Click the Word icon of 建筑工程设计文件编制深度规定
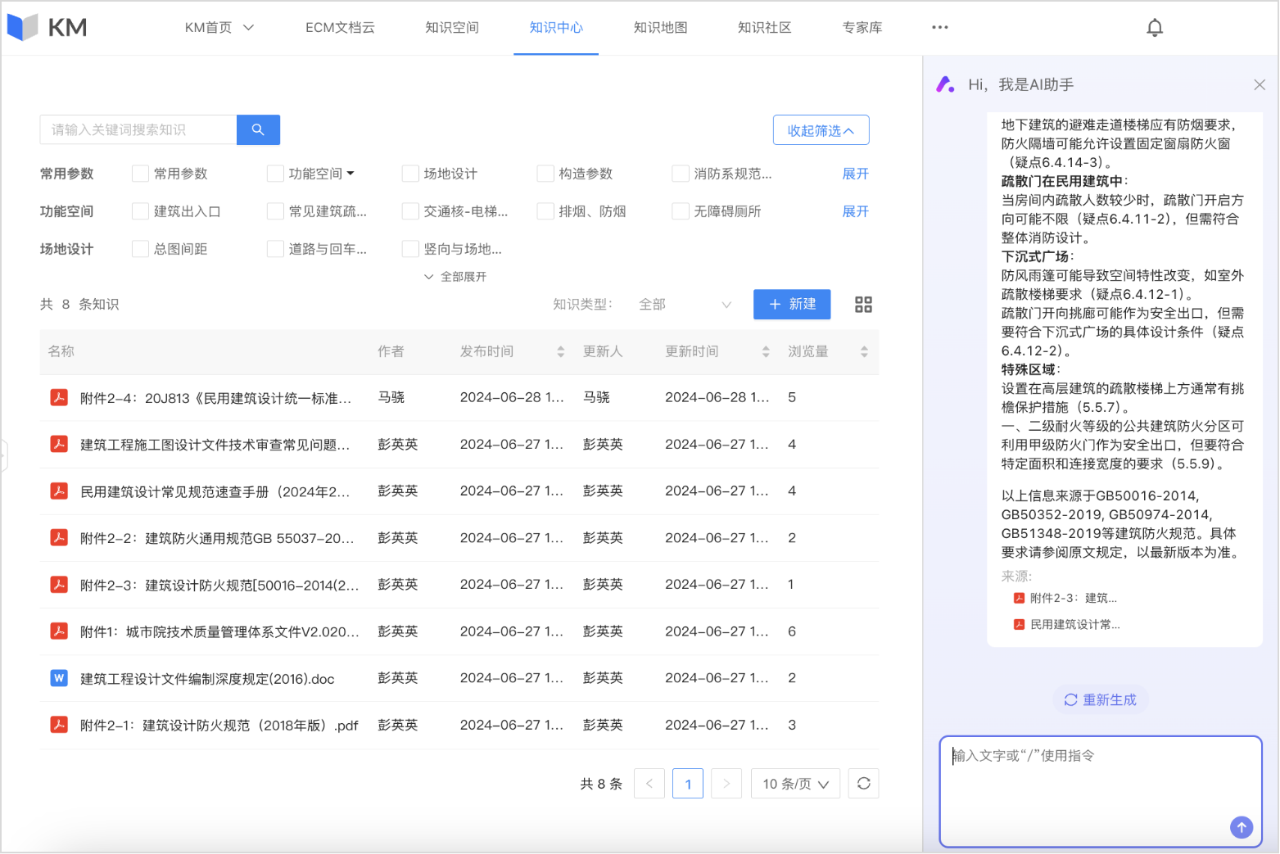Viewport: 1280px width, 854px height. point(59,678)
